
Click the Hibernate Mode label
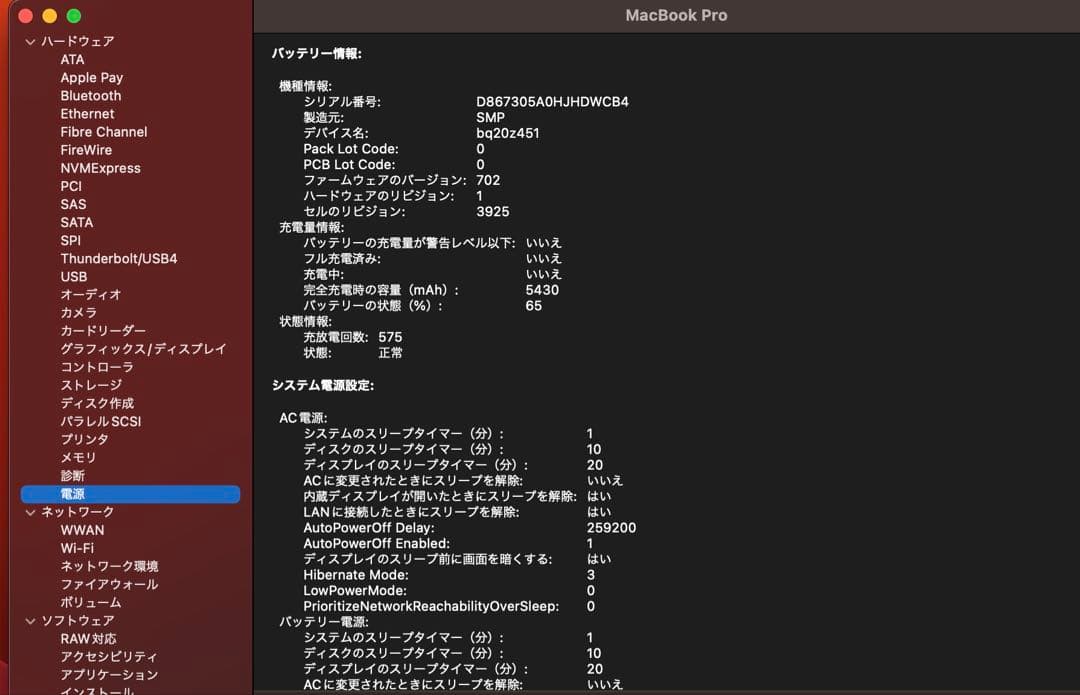point(355,574)
